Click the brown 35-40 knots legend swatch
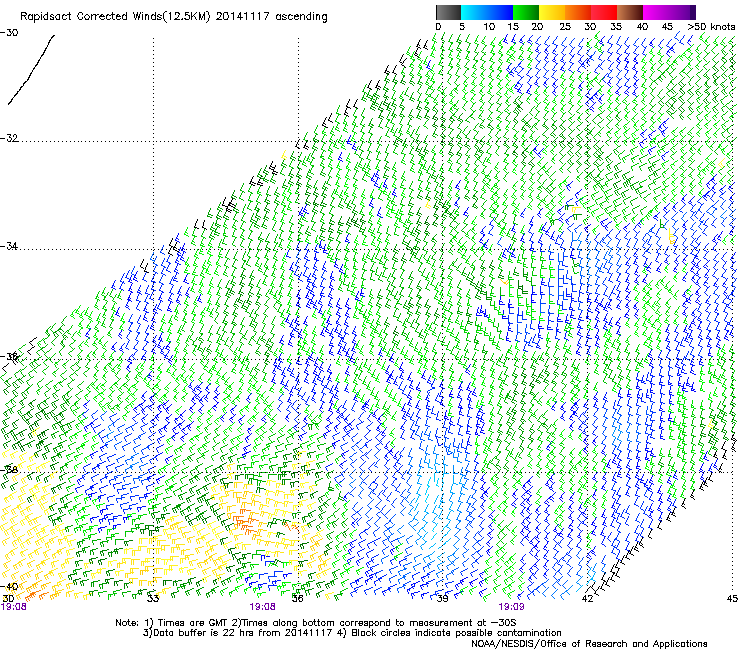The height and width of the screenshot is (650, 740). coord(630,12)
